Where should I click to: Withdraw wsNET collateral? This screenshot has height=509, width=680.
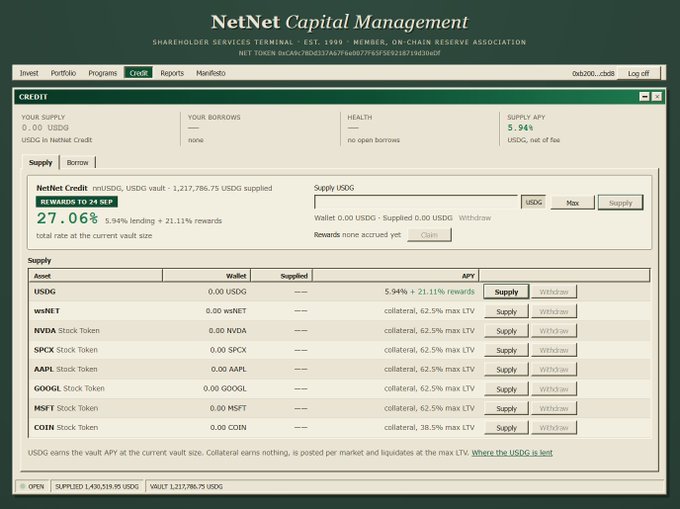(x=554, y=311)
